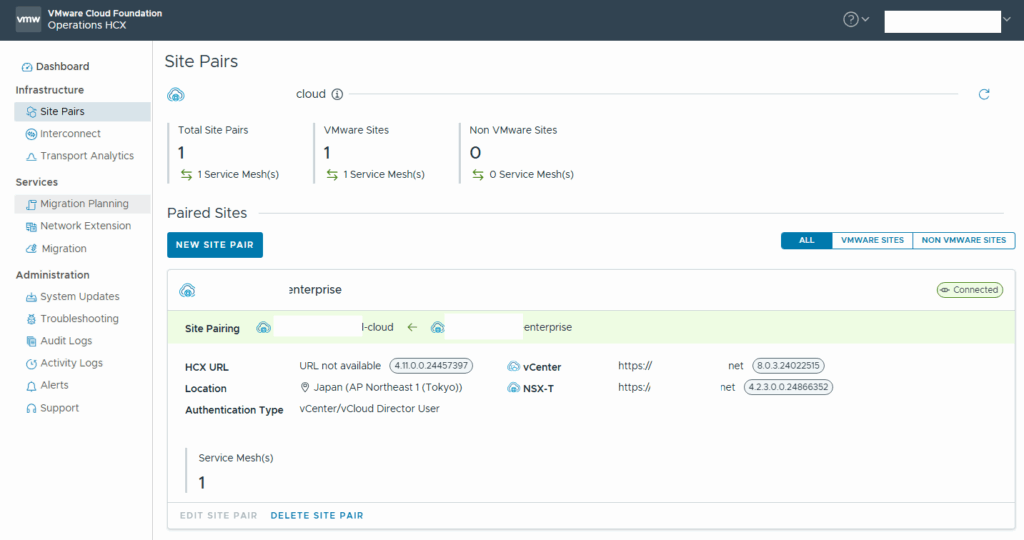Open Transport Analytics page
Screen dimensions: 1024x540
click(86, 156)
